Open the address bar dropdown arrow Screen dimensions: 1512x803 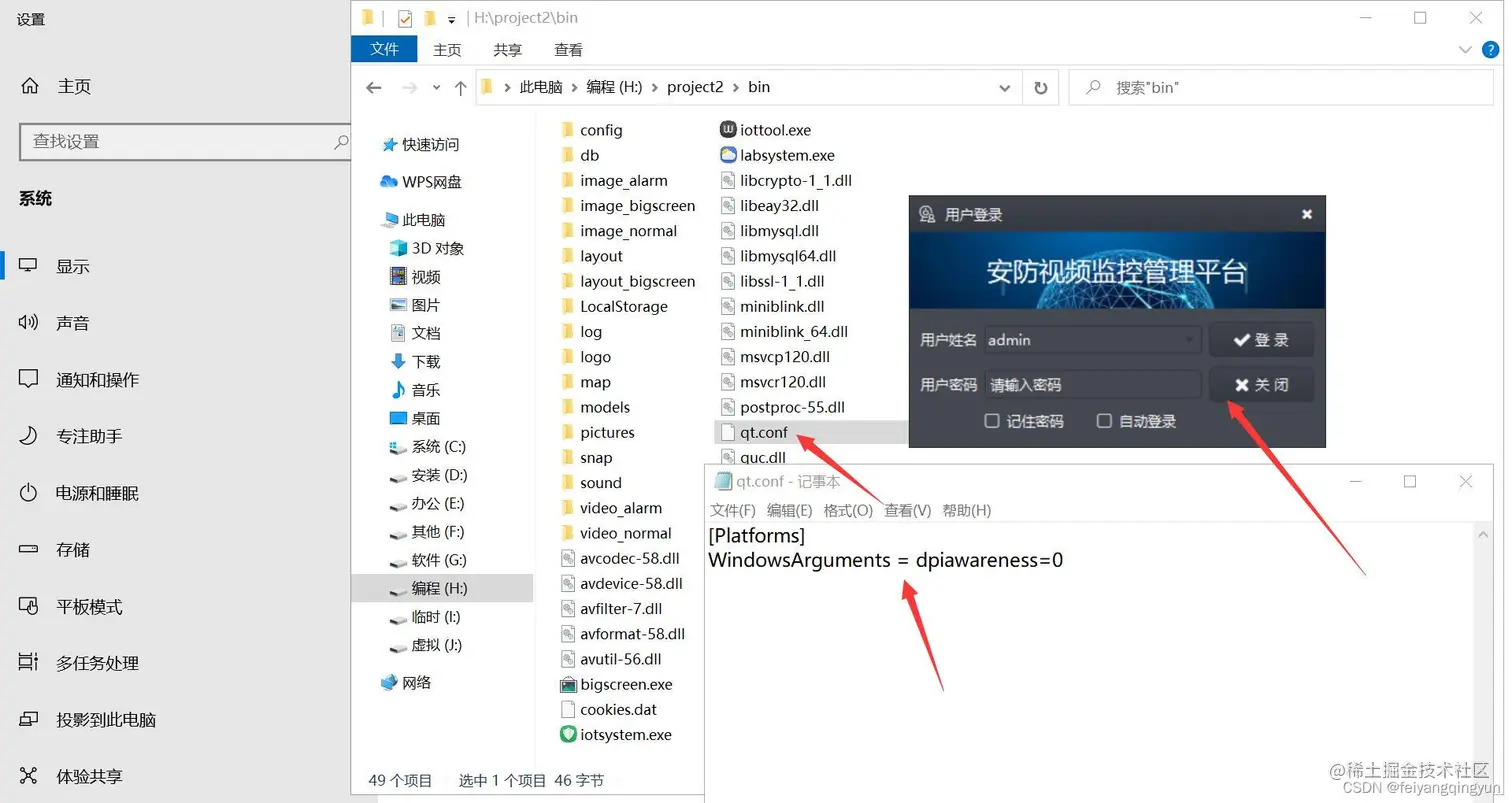tap(1005, 88)
